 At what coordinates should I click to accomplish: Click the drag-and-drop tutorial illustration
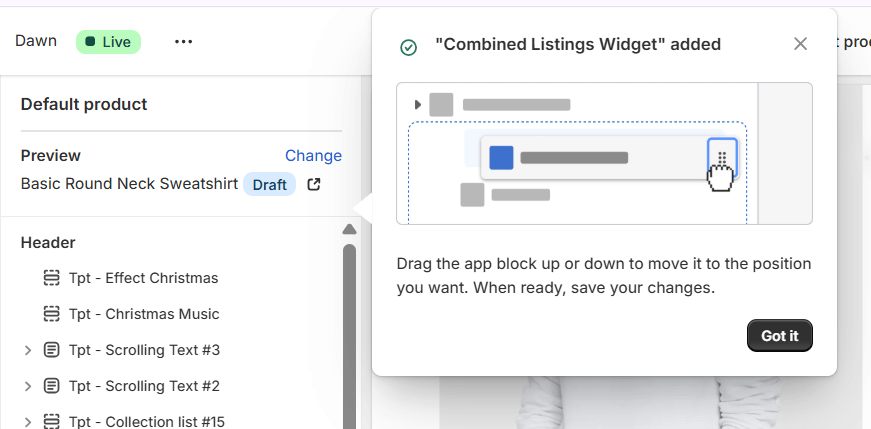tap(604, 153)
